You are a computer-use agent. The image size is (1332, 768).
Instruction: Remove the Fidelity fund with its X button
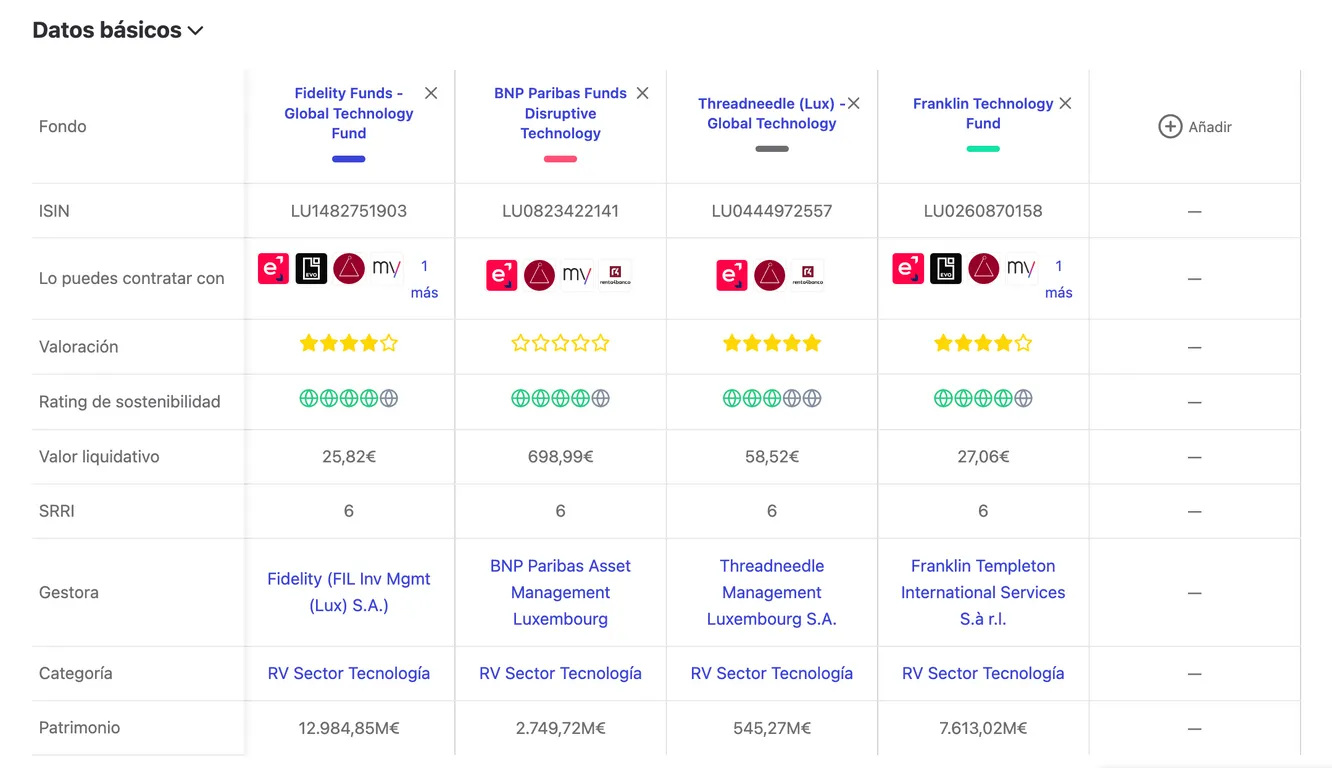430,92
